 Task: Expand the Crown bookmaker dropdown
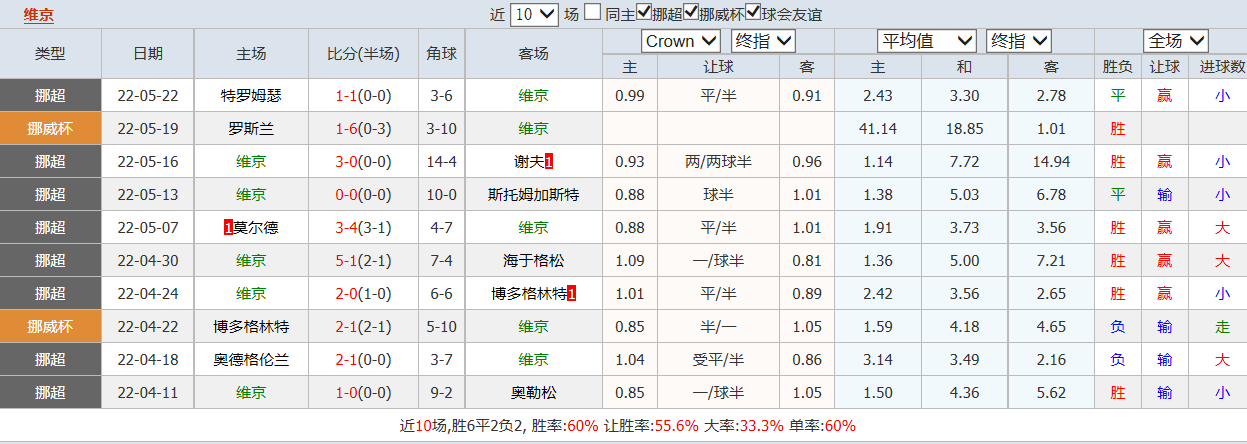click(x=681, y=41)
